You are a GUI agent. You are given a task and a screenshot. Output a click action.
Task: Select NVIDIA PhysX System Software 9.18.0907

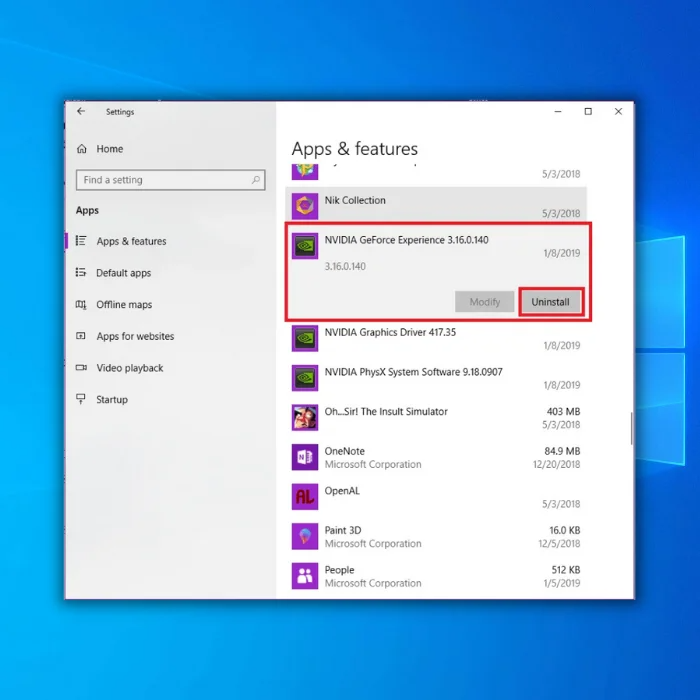coord(413,372)
